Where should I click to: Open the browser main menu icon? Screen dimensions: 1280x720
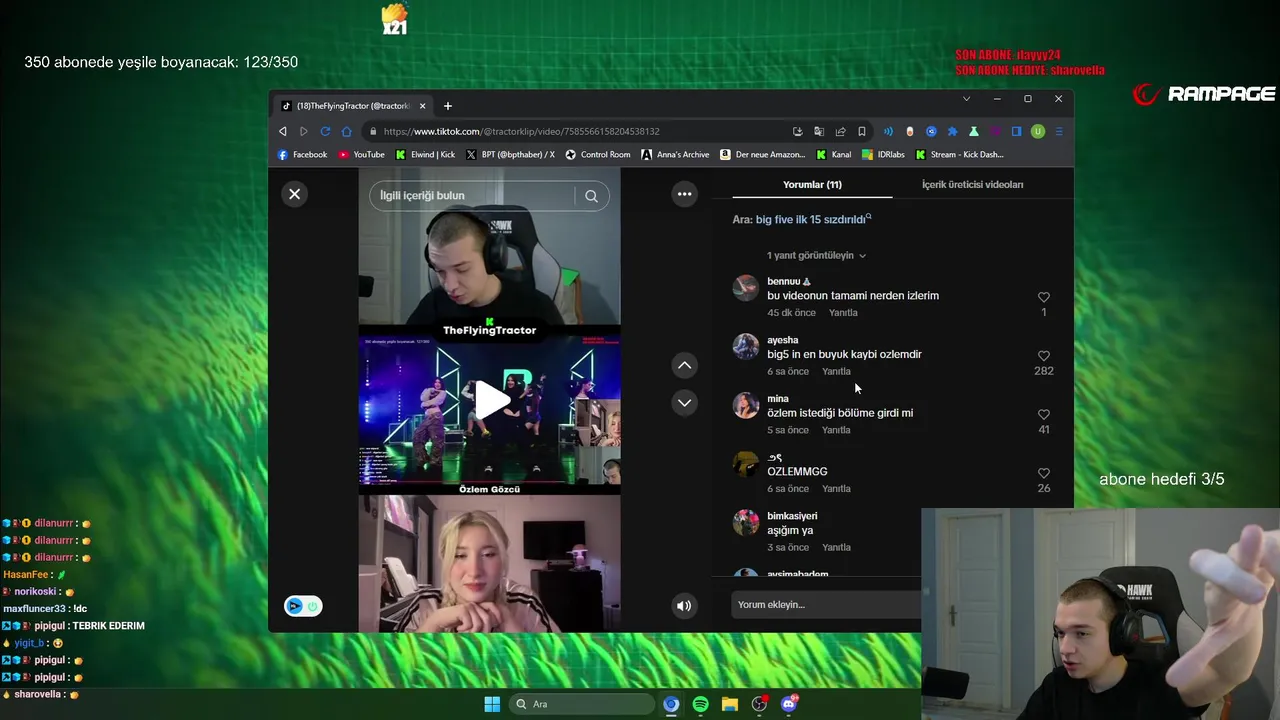(1059, 131)
